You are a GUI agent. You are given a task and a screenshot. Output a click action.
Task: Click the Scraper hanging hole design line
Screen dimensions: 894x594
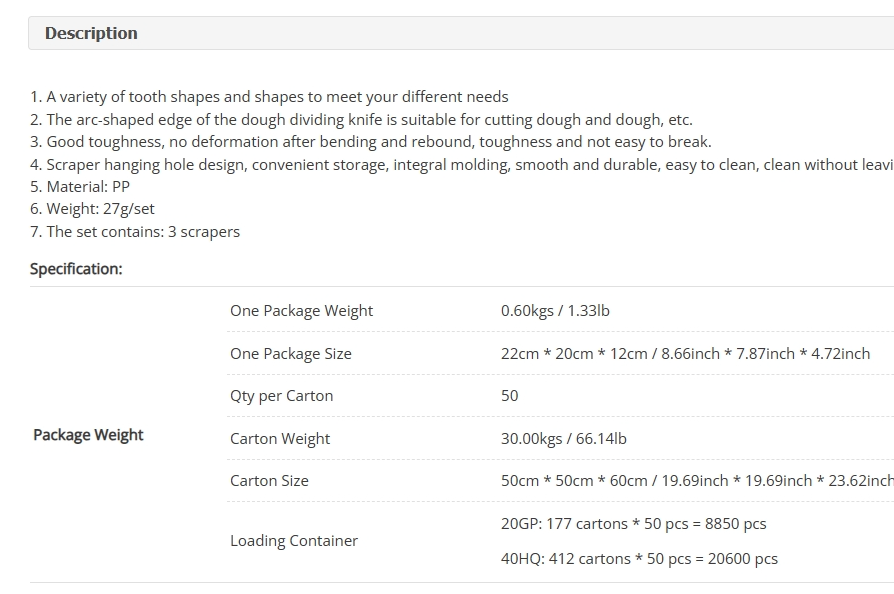462,165
